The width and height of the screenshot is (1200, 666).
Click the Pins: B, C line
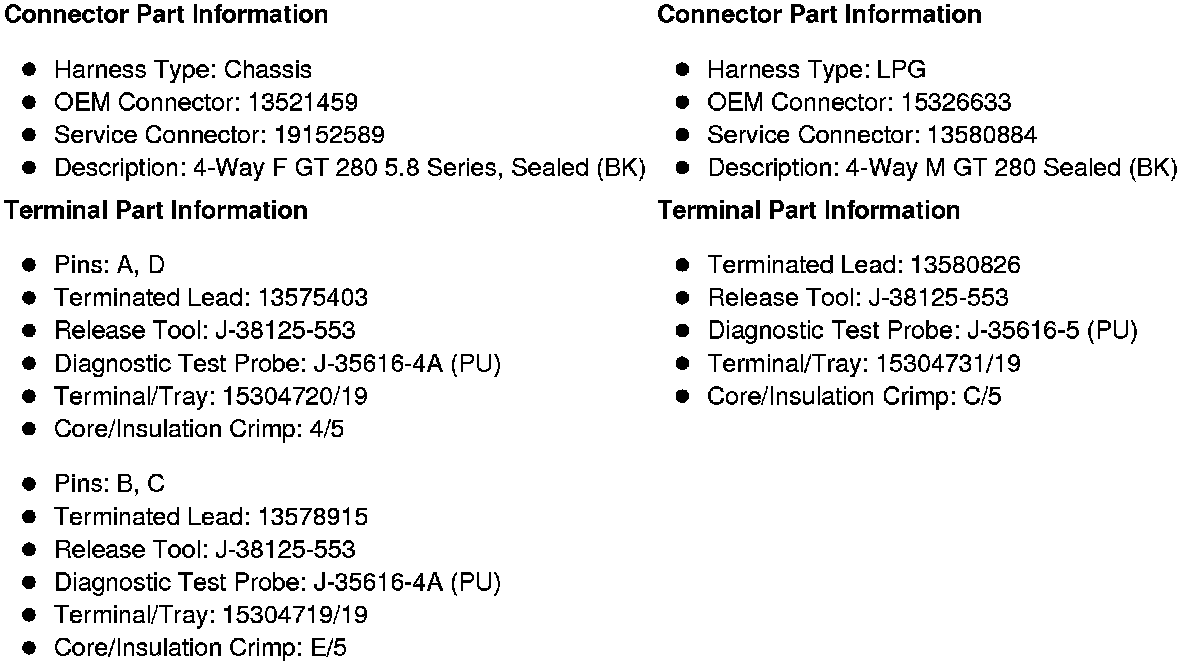[x=110, y=484]
